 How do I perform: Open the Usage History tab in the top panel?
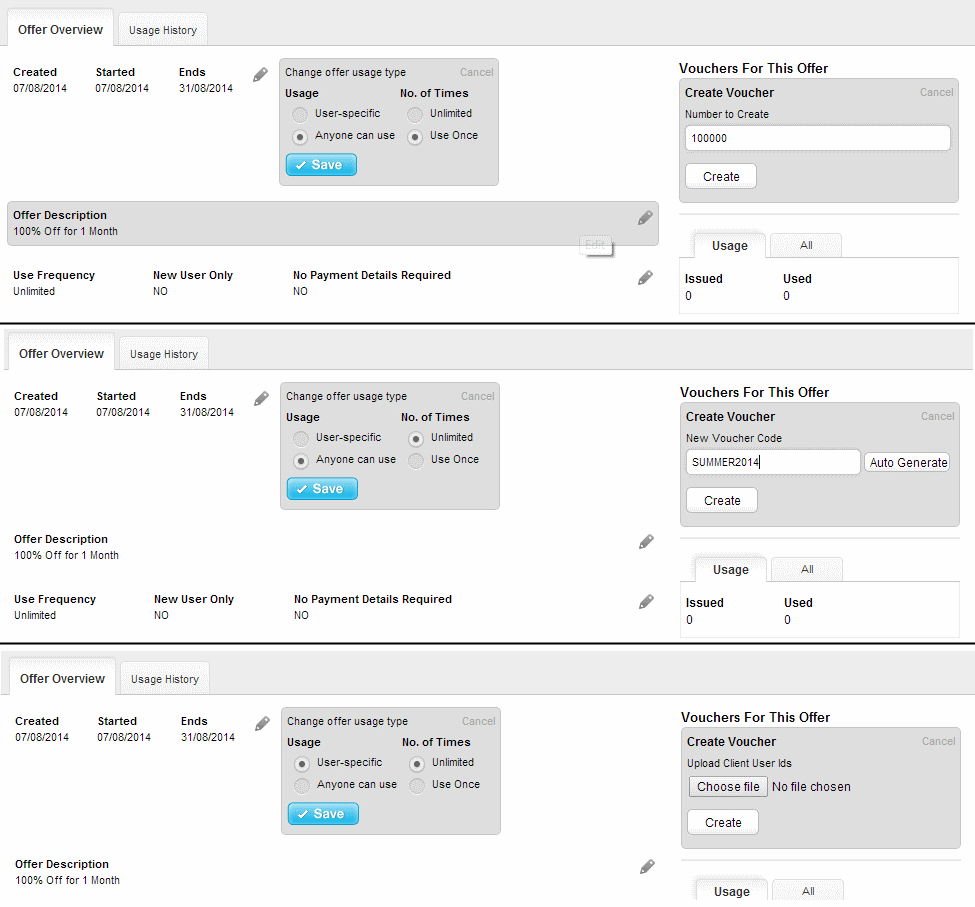pyautogui.click(x=163, y=30)
